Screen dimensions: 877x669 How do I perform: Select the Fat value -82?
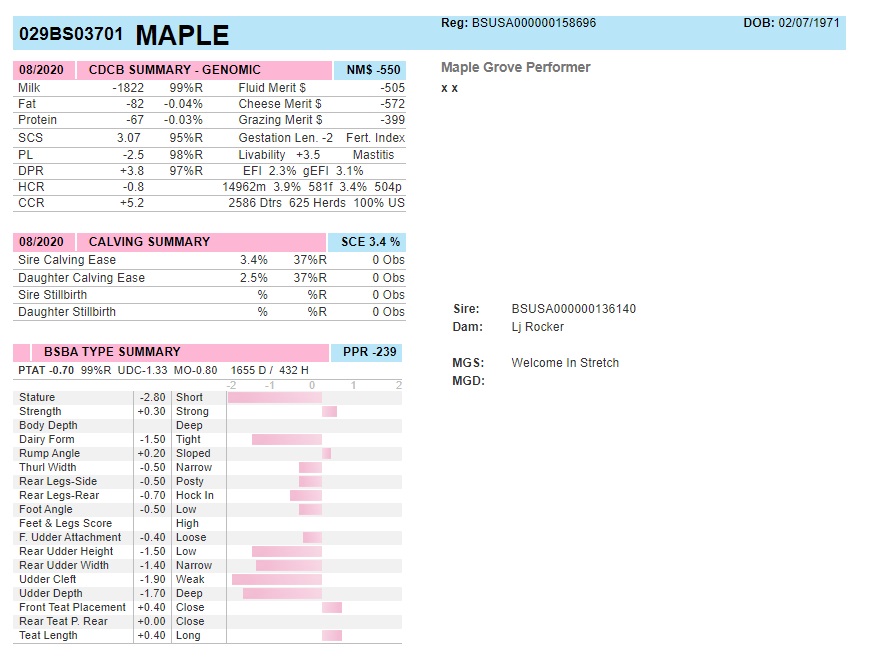point(135,104)
